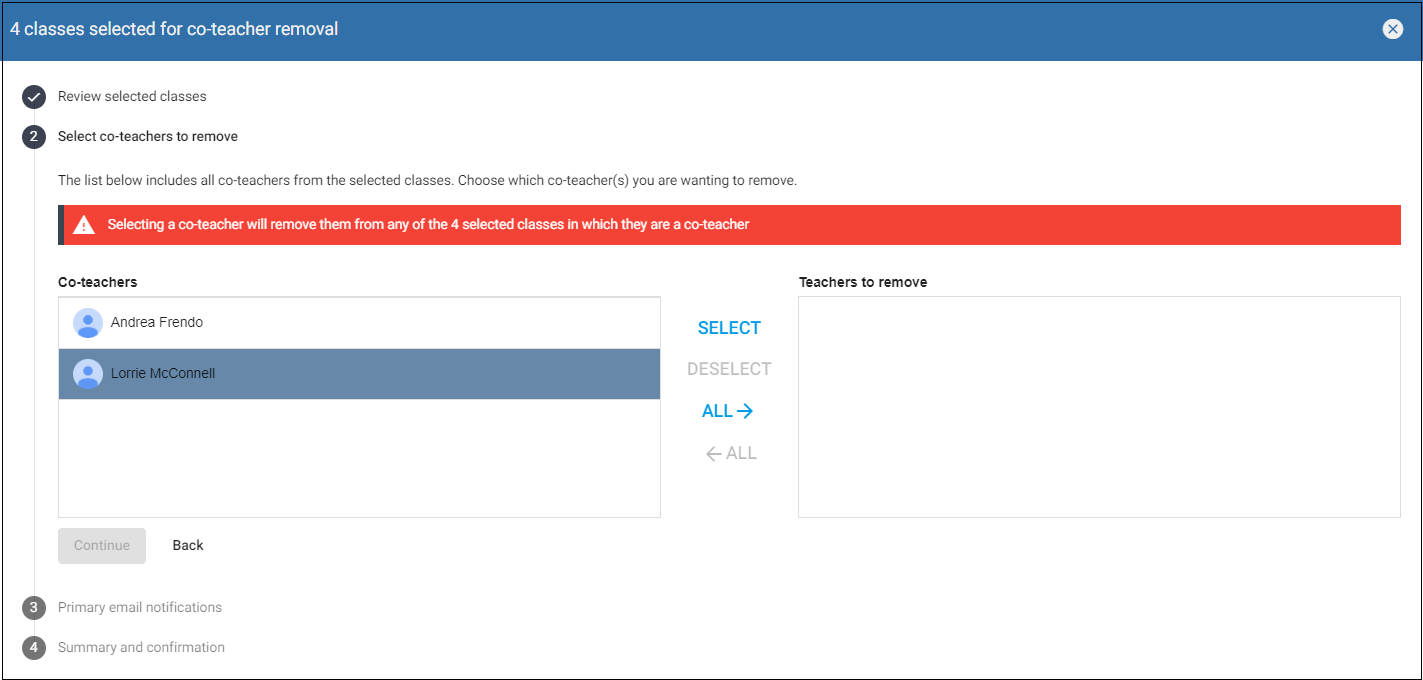The width and height of the screenshot is (1423, 680).
Task: Open Review selected classes step
Action: click(132, 97)
